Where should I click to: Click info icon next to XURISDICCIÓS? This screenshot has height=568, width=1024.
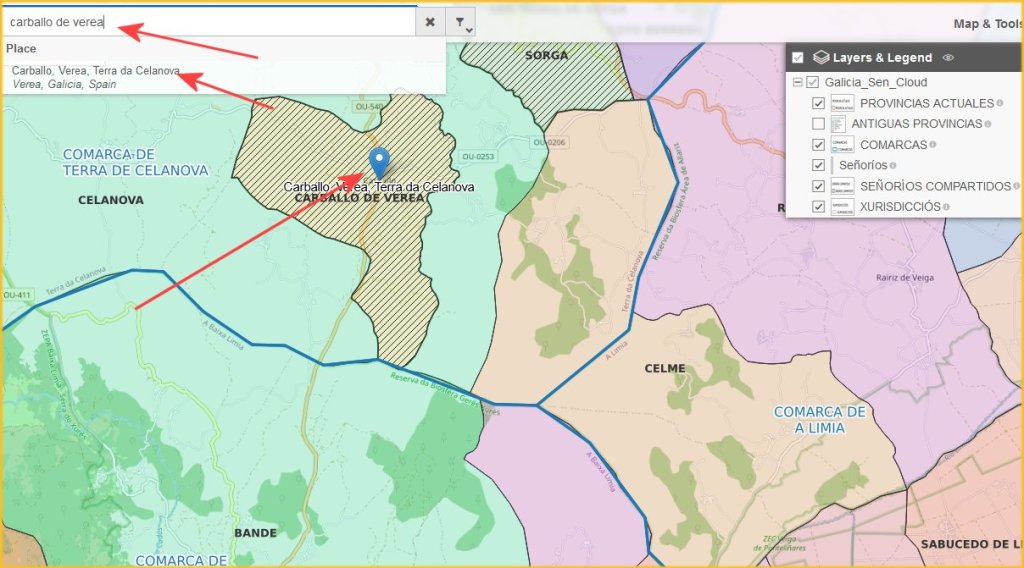click(x=946, y=207)
